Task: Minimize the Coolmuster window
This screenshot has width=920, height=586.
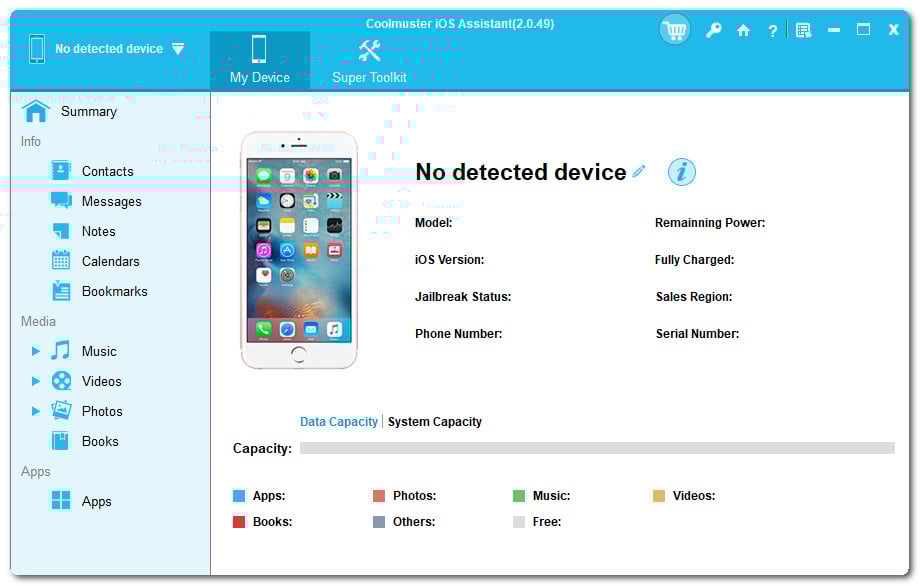Action: tap(834, 30)
